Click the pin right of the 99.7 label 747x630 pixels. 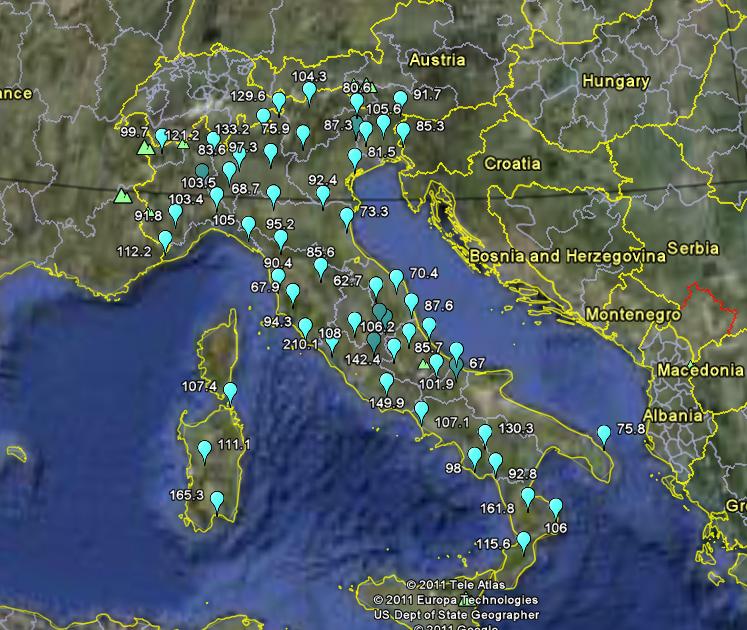coord(162,138)
